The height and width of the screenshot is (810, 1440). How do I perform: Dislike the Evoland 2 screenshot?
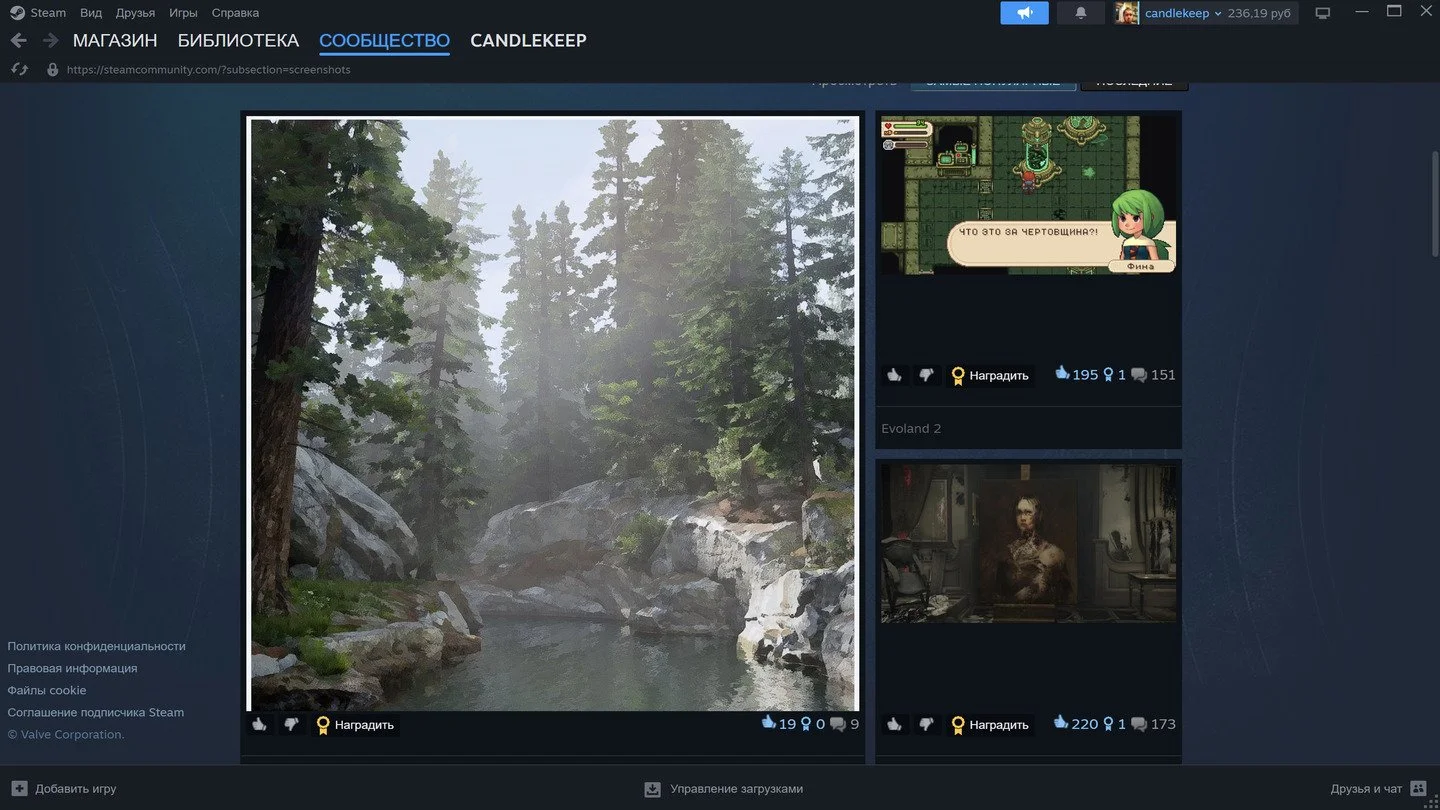(926, 375)
